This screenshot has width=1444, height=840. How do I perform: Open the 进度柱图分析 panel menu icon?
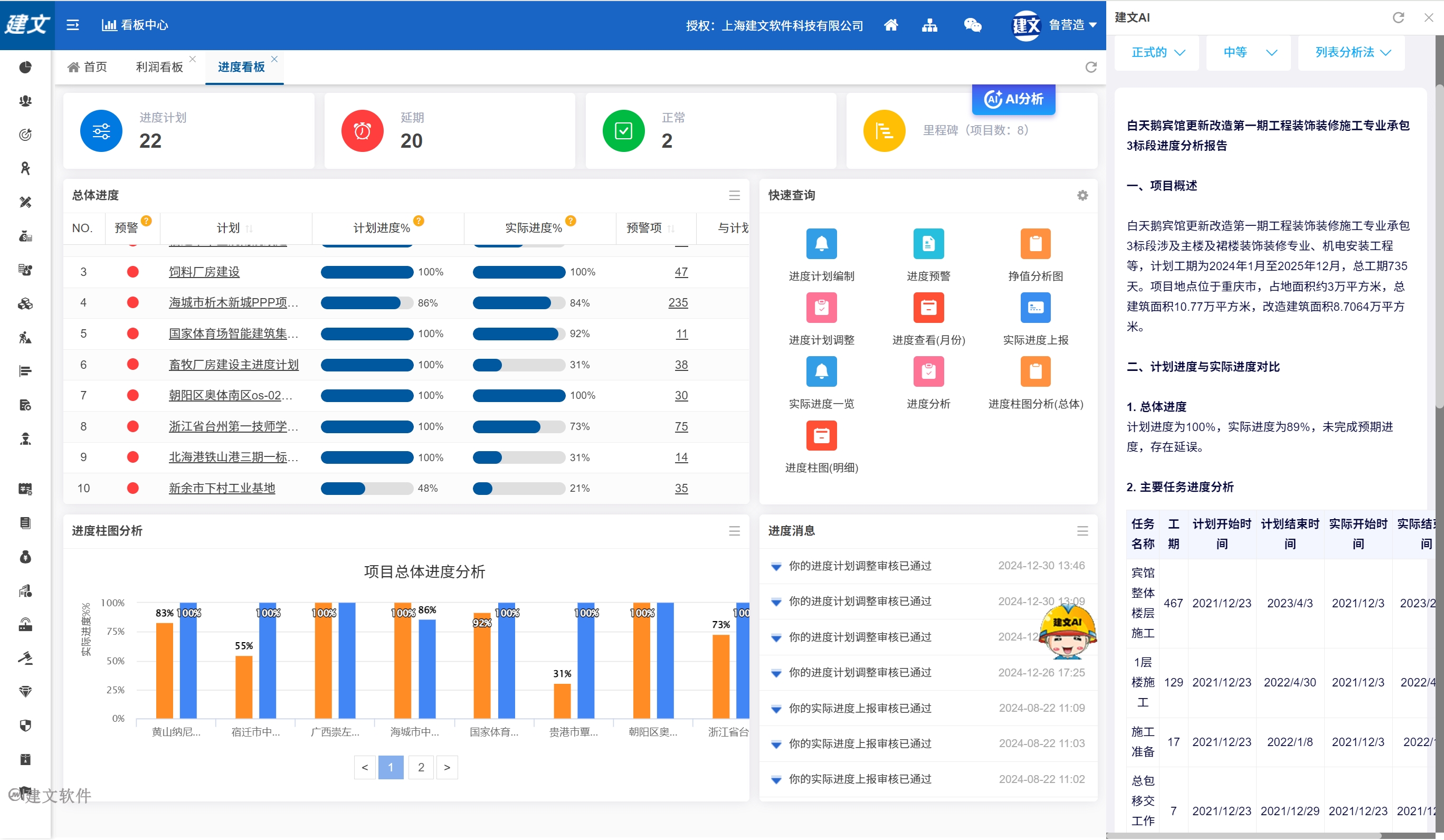click(x=734, y=531)
